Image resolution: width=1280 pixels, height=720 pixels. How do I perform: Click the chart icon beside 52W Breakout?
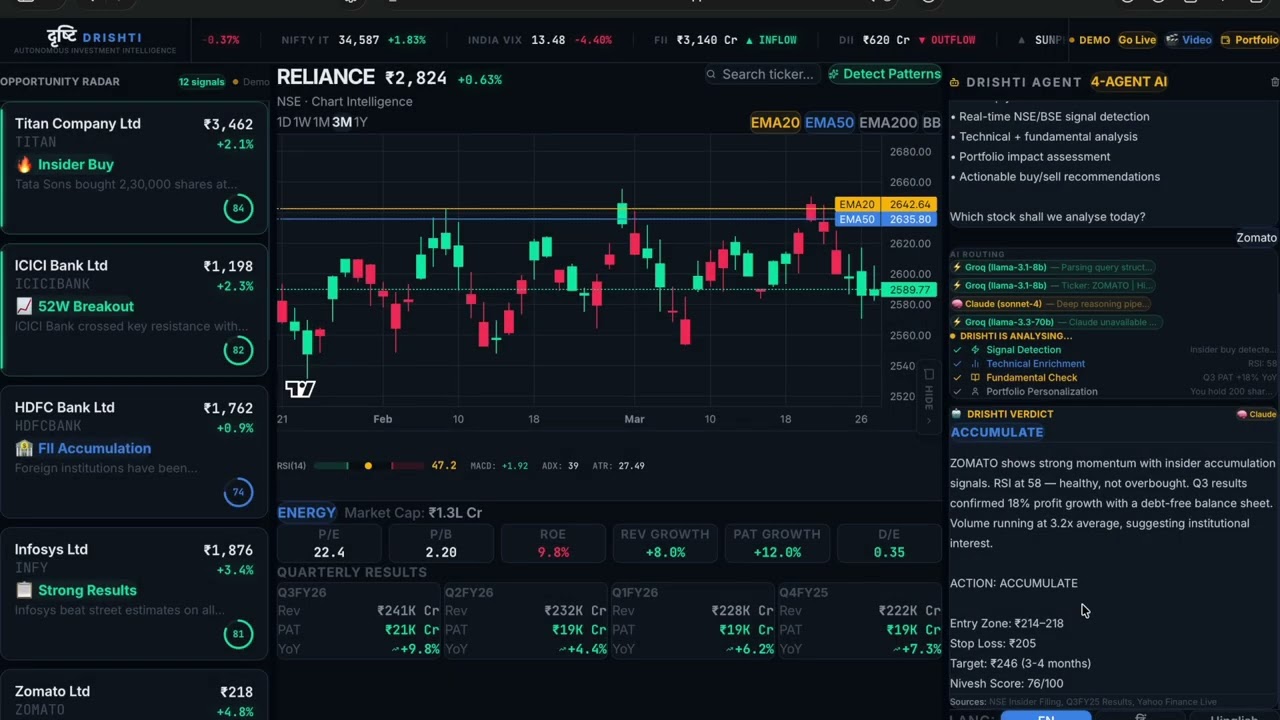click(x=24, y=306)
